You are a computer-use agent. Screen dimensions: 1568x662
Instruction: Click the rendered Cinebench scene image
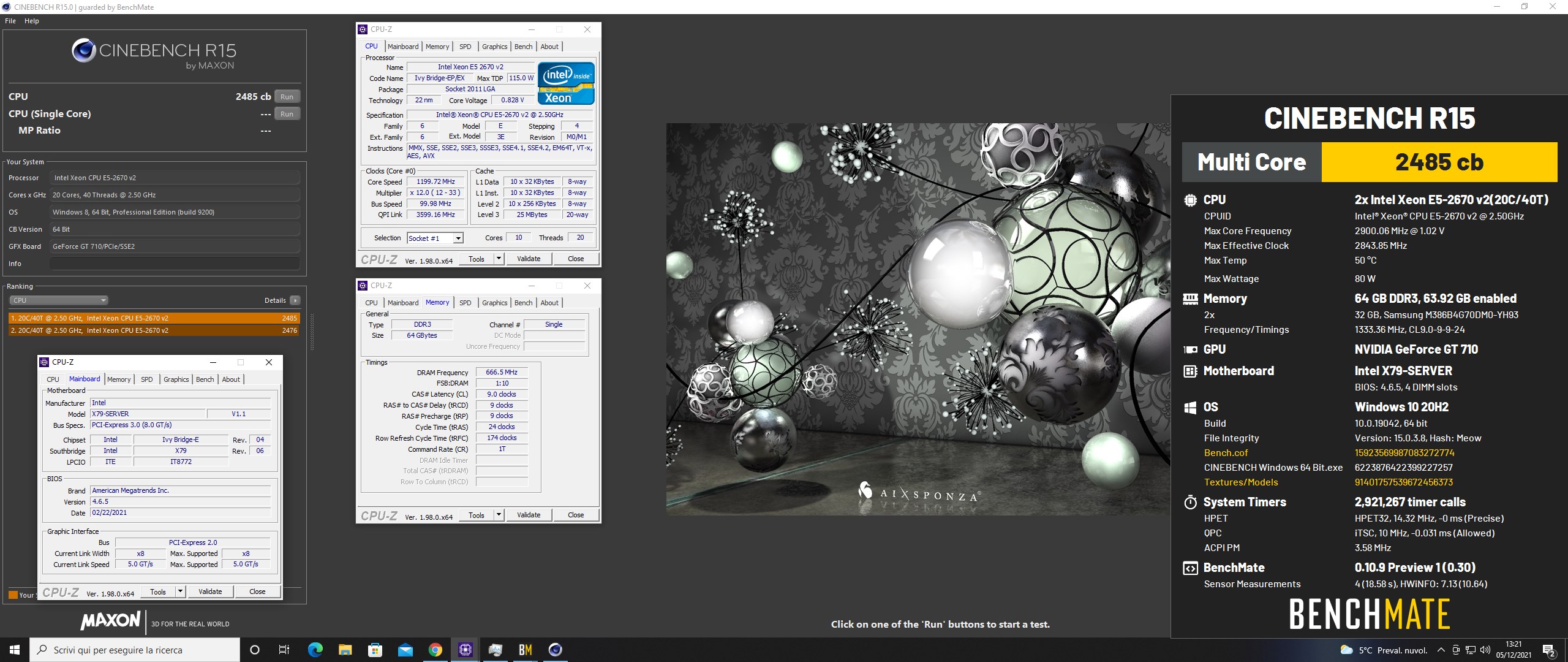pyautogui.click(x=918, y=319)
